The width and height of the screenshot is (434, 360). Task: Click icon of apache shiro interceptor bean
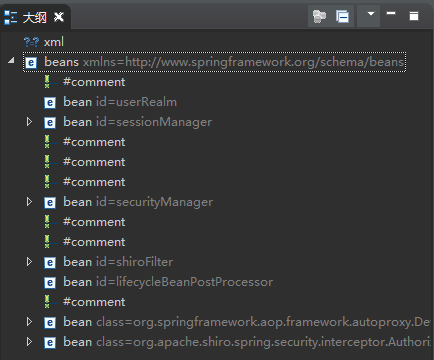[50, 343]
